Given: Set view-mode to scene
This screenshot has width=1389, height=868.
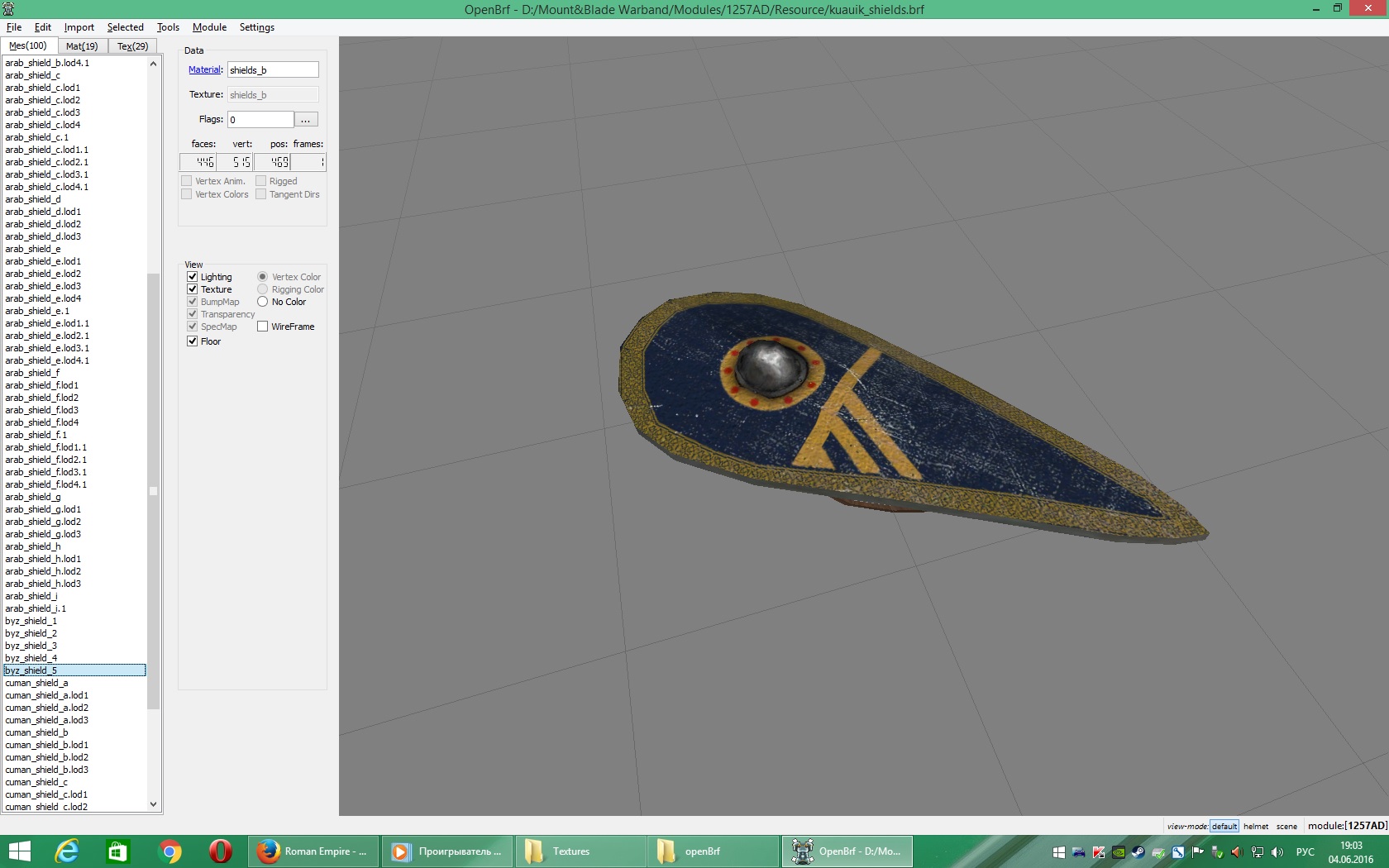Looking at the screenshot, I should pos(1286,826).
